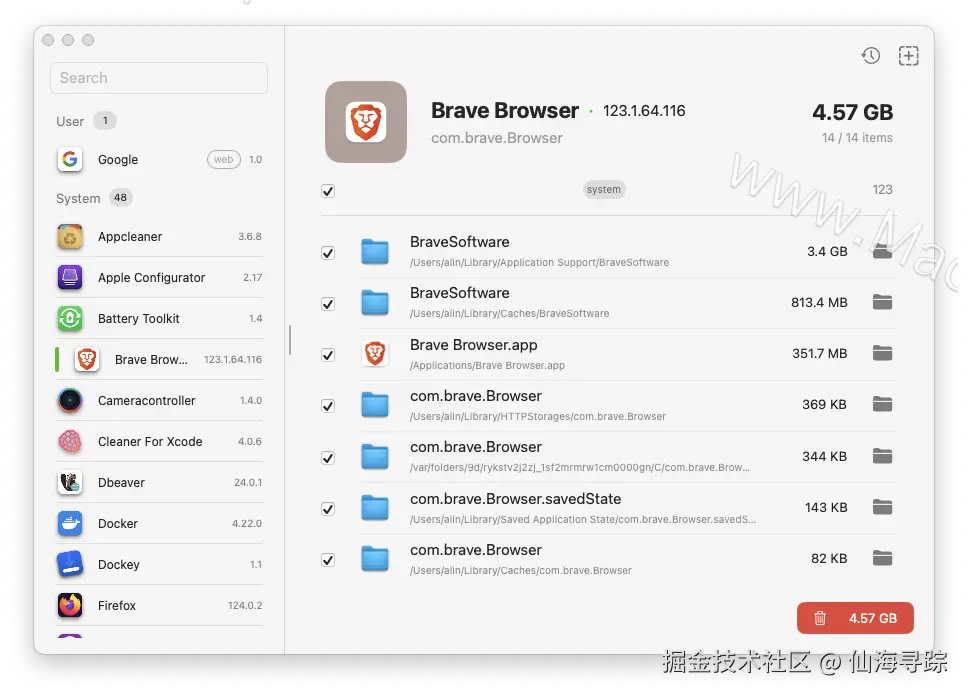This screenshot has height=696, width=968.
Task: Click the 3.4 GB BraveSoftware folder icon
Action: [x=375, y=251]
